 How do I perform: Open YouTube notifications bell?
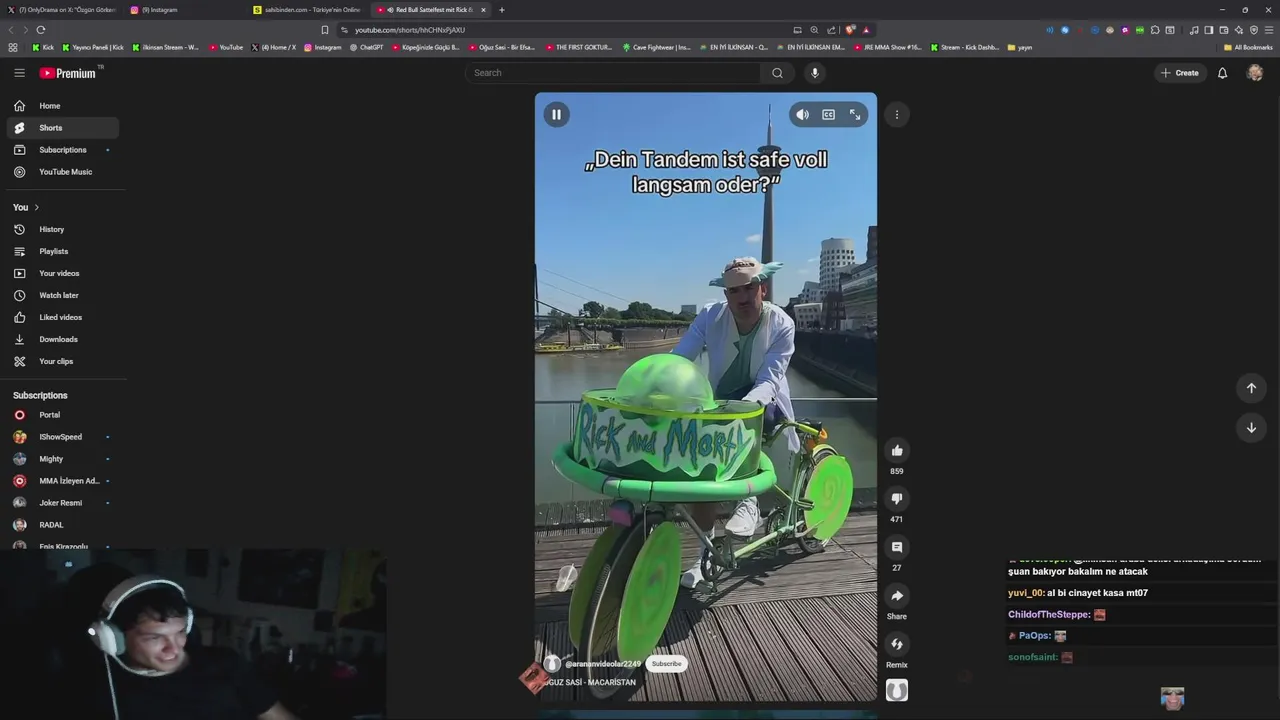tap(1222, 73)
